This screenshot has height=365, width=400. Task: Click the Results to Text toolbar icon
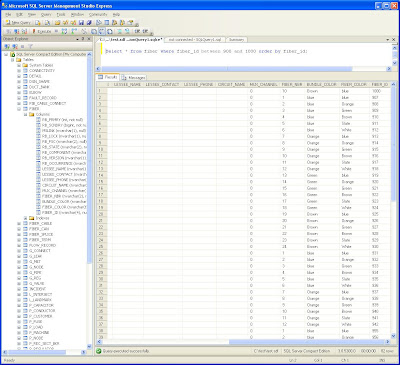[94, 31]
